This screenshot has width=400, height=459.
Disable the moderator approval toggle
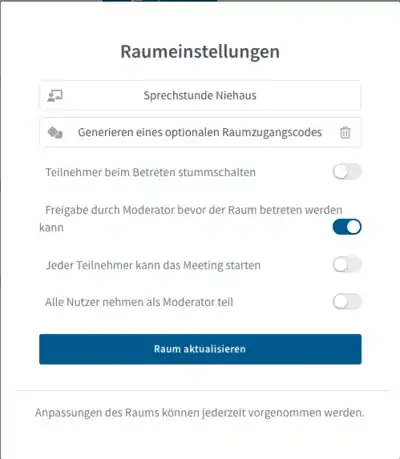pos(347,227)
